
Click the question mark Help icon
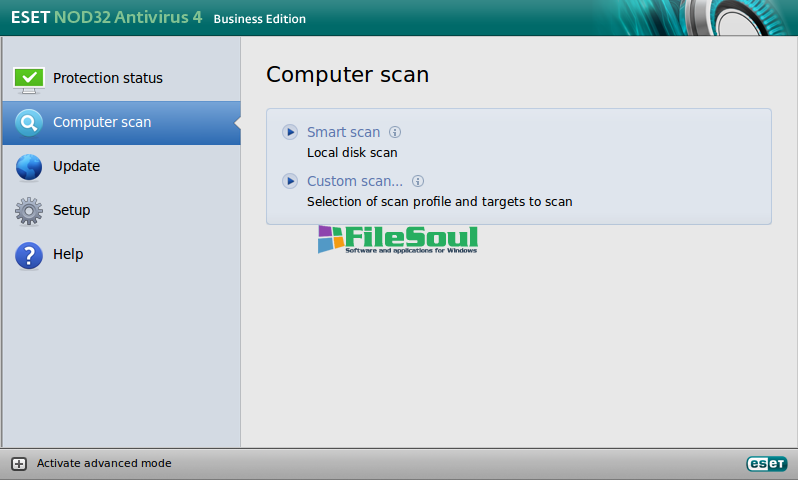[29, 255]
